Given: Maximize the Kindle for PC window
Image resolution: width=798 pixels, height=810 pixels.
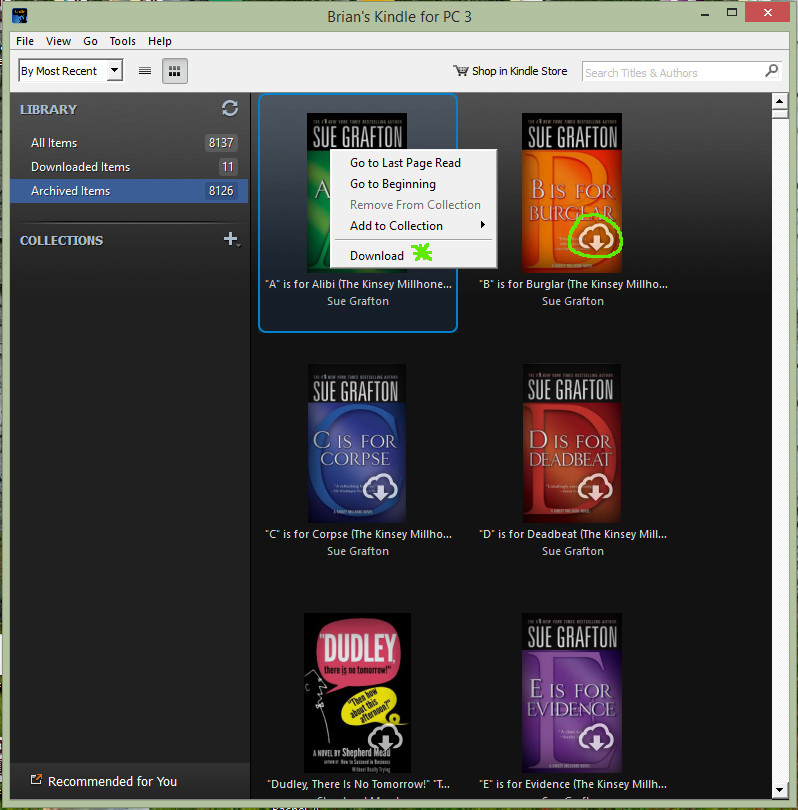Looking at the screenshot, I should (732, 12).
